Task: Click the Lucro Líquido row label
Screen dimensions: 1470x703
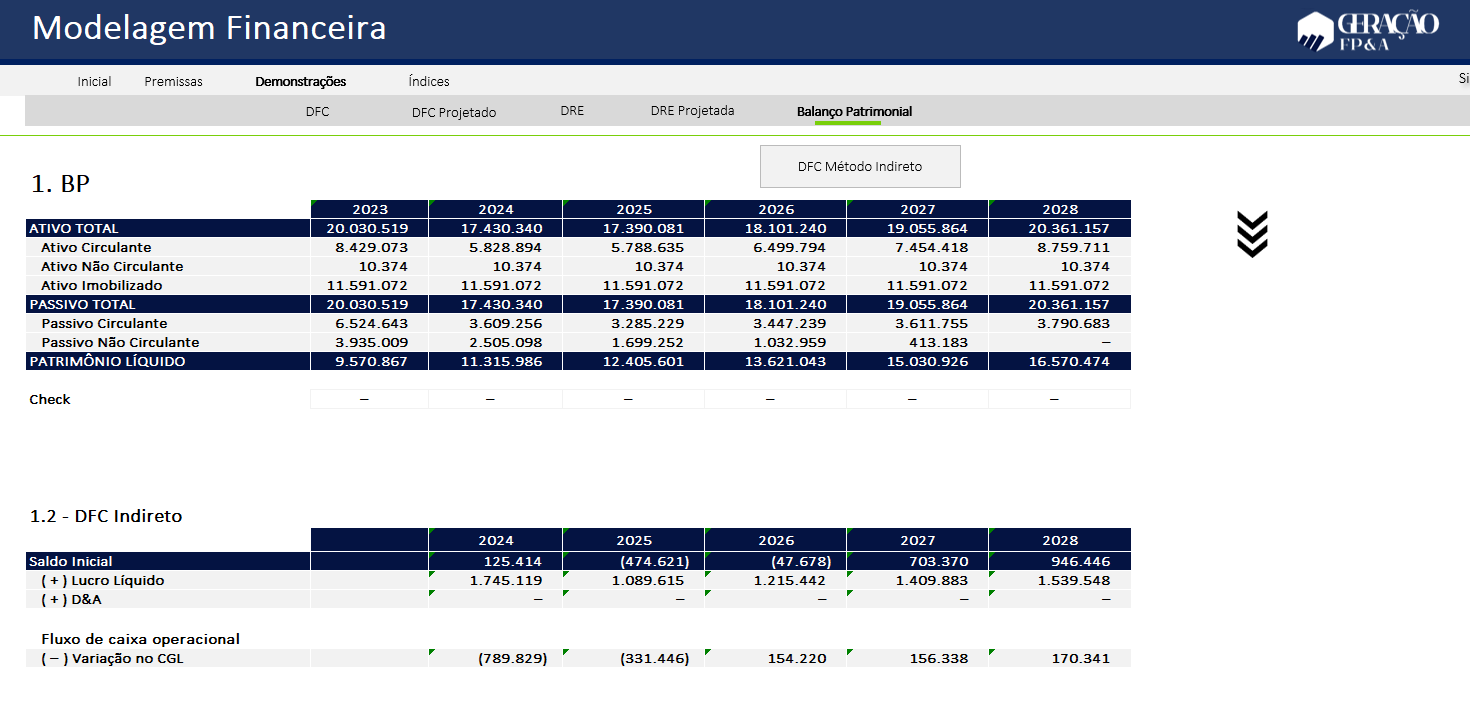Action: tap(102, 580)
